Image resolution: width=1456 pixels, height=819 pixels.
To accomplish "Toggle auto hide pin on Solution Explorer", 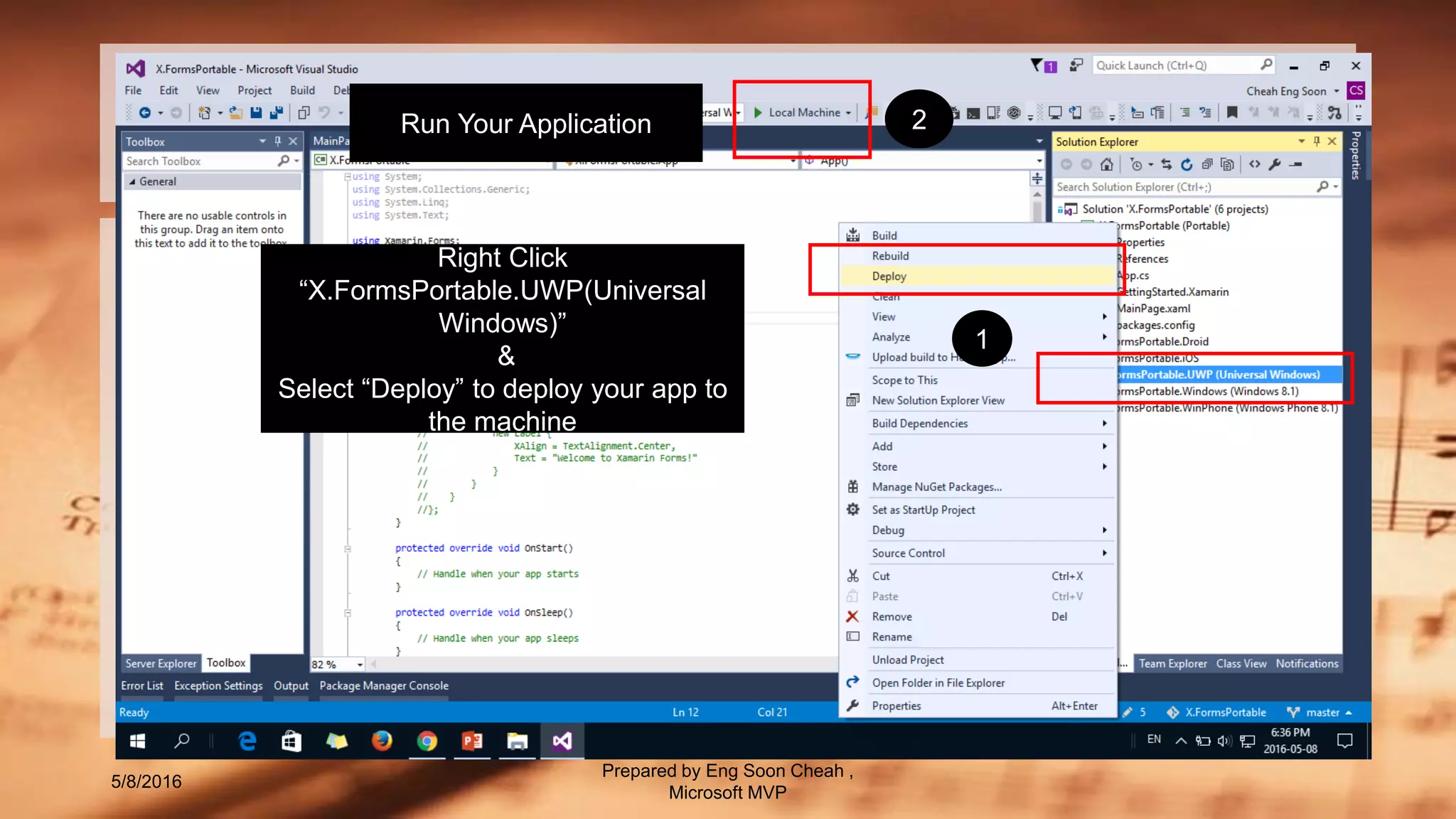I will tap(1317, 141).
